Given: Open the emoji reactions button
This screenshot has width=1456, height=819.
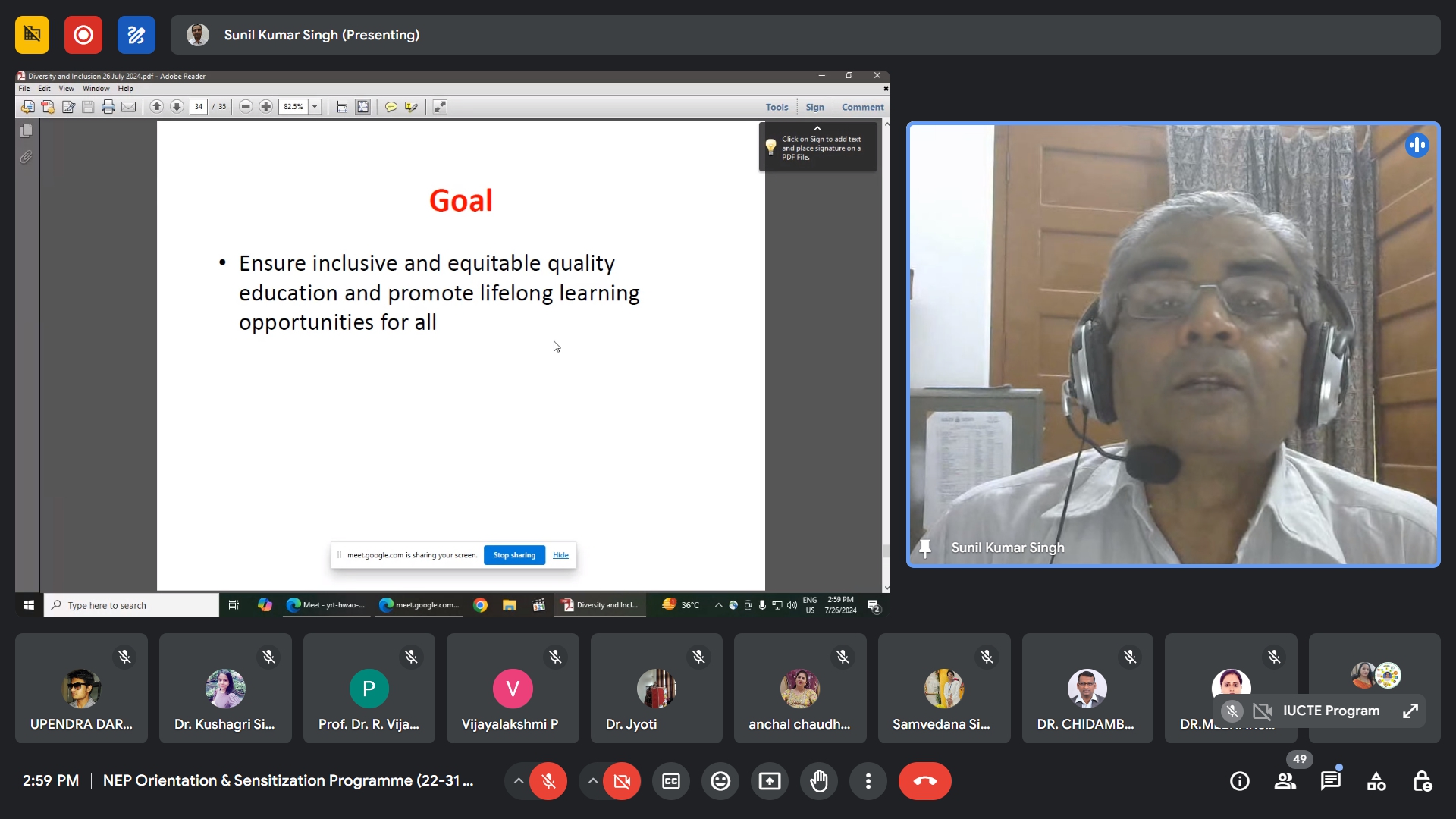Looking at the screenshot, I should [x=720, y=781].
